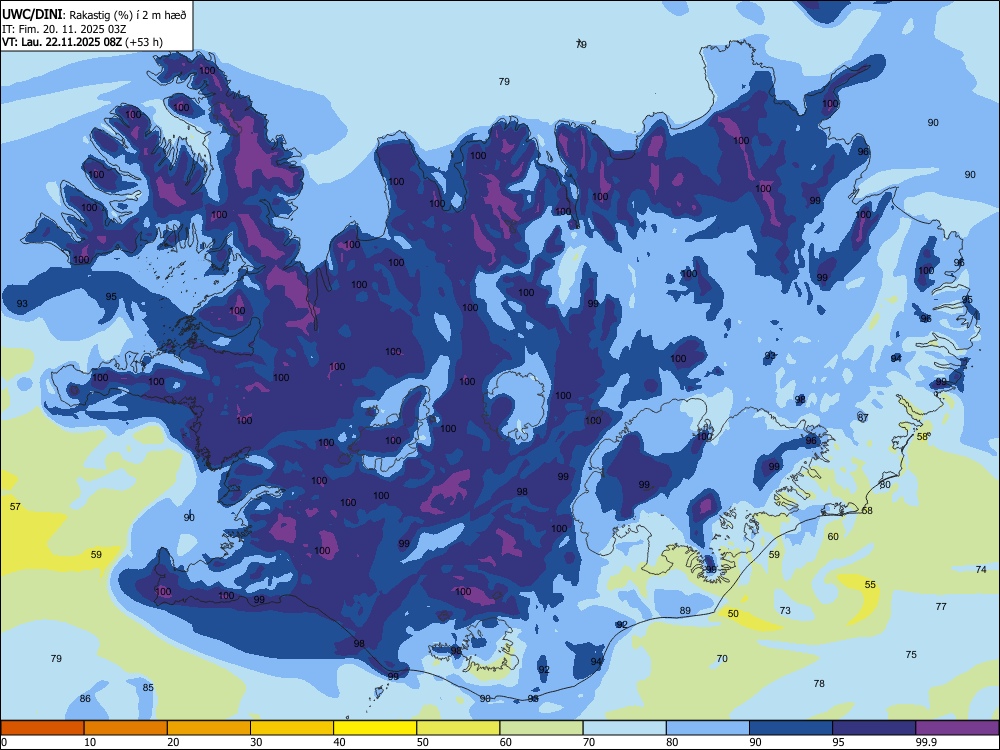The width and height of the screenshot is (1000, 750).
Task: Pick the dark indigo 95–99.9 legend swatch
Action: (874, 728)
